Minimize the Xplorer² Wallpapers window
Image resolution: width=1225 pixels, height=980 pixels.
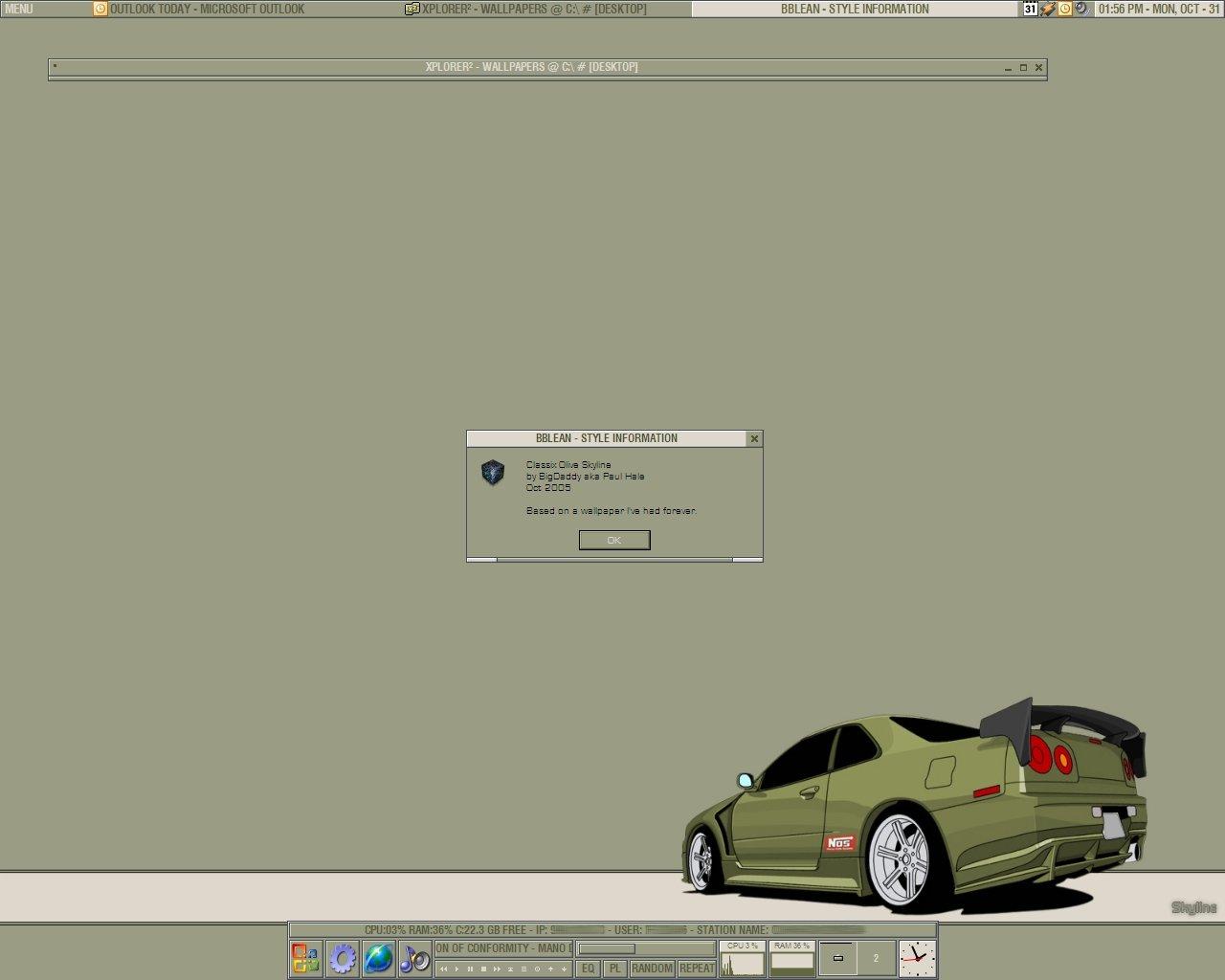(x=1008, y=67)
